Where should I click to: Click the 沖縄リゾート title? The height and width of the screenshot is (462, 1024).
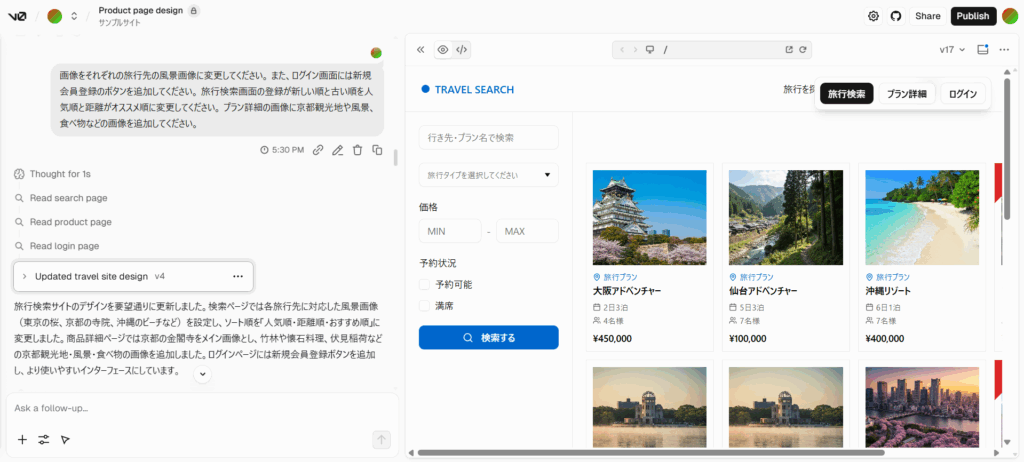[x=888, y=291]
